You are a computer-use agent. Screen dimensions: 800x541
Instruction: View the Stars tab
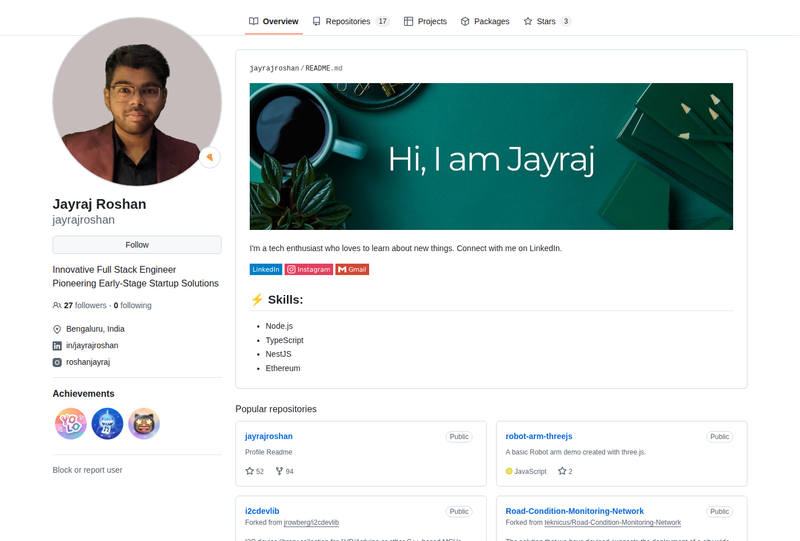[x=546, y=21]
